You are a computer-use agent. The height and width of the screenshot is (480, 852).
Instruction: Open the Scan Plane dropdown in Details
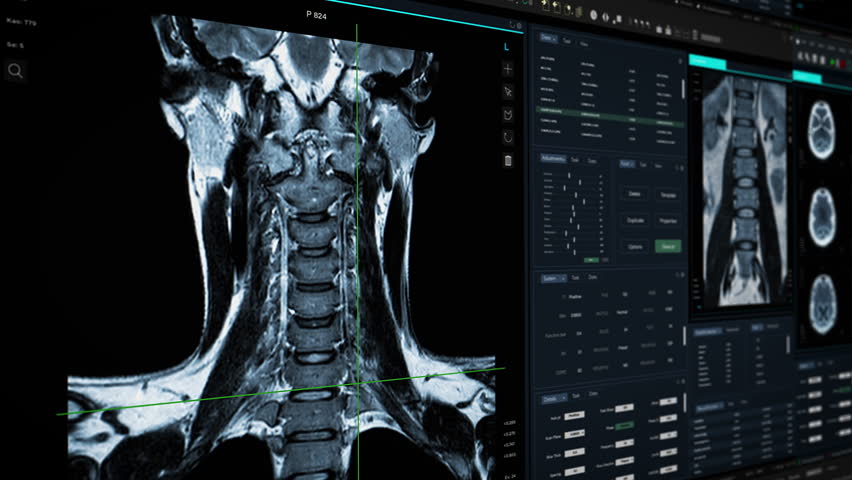click(574, 434)
